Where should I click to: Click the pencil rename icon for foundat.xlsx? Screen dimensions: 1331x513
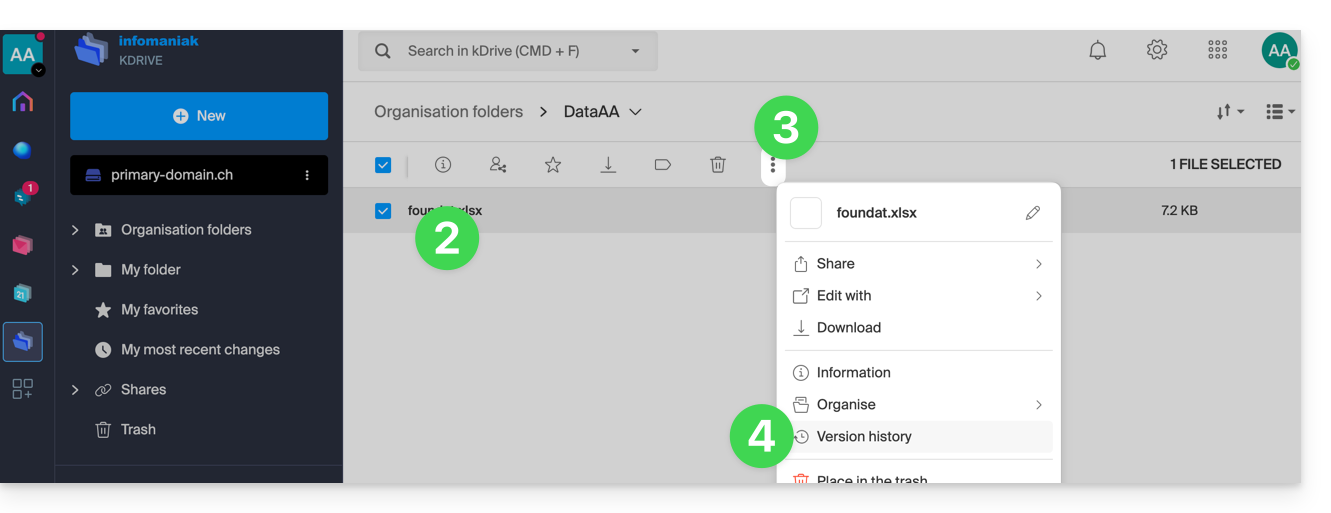click(x=1033, y=213)
